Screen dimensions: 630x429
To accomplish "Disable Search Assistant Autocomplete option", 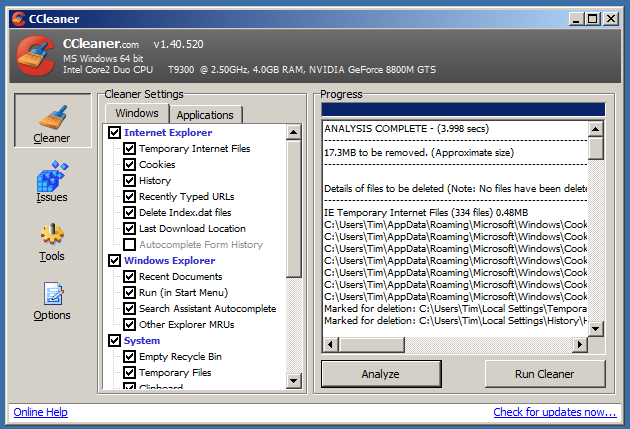I will coord(129,308).
